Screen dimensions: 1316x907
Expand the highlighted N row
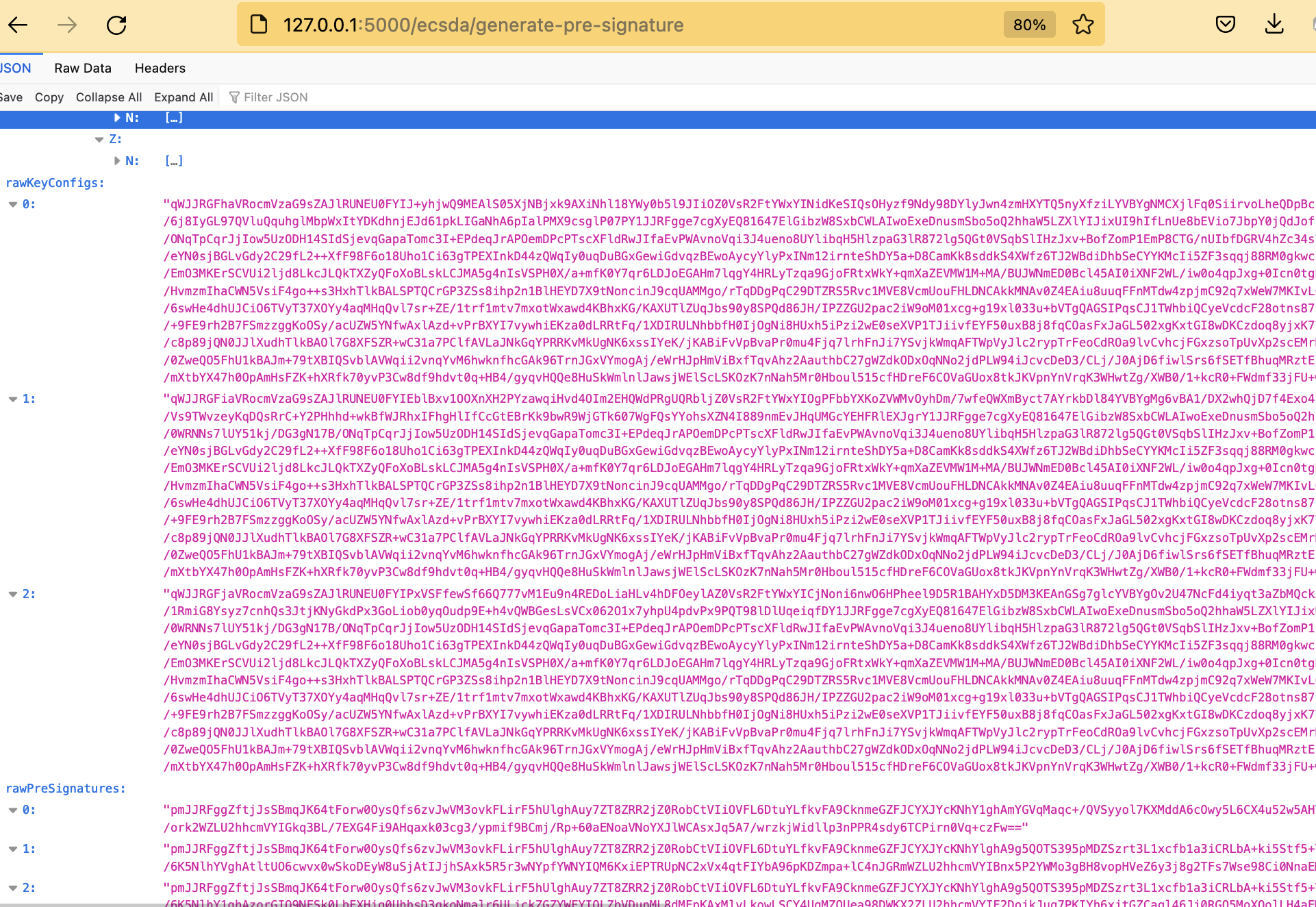tap(117, 118)
